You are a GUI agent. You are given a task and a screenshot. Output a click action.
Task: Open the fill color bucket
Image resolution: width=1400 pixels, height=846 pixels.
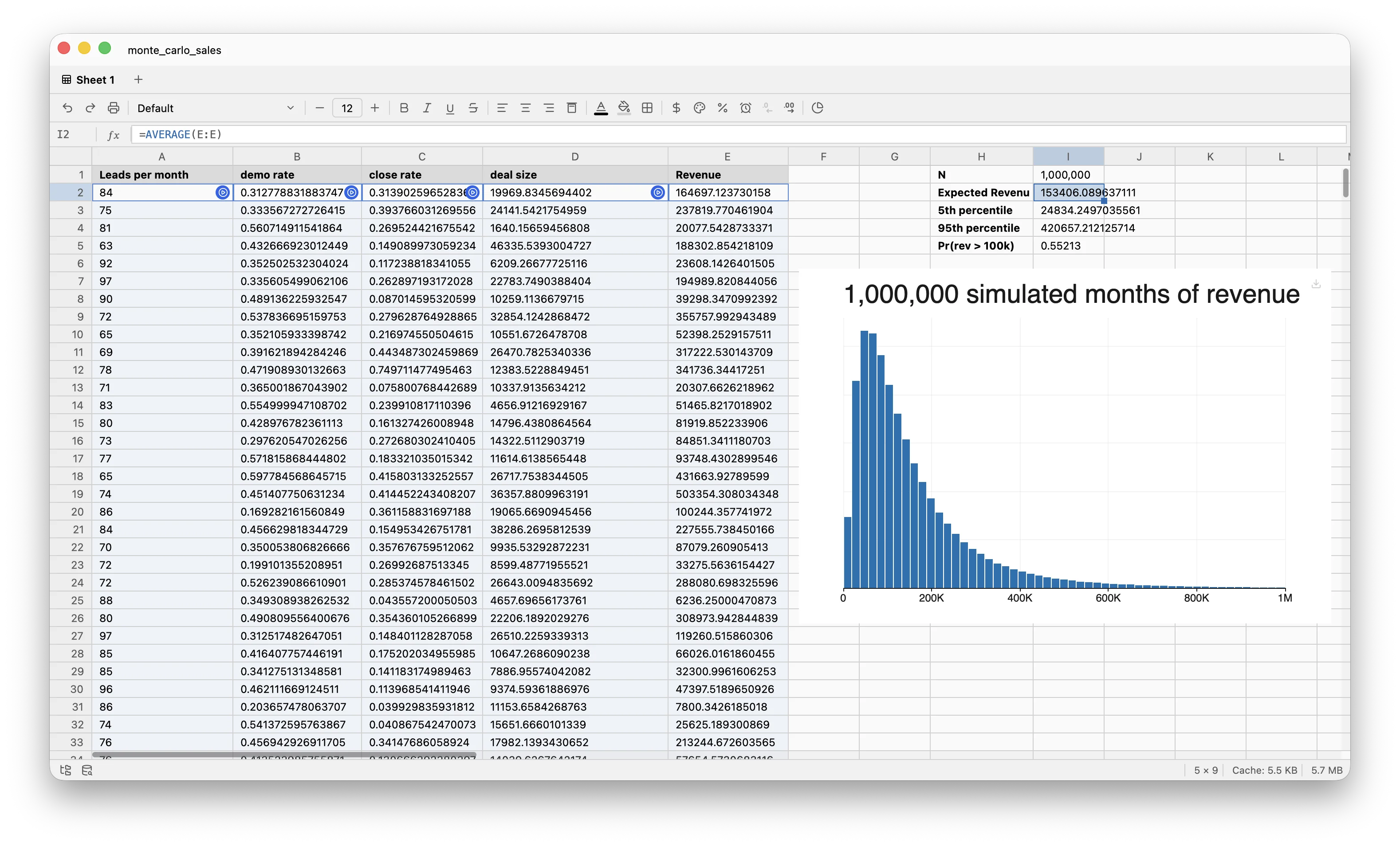point(624,108)
